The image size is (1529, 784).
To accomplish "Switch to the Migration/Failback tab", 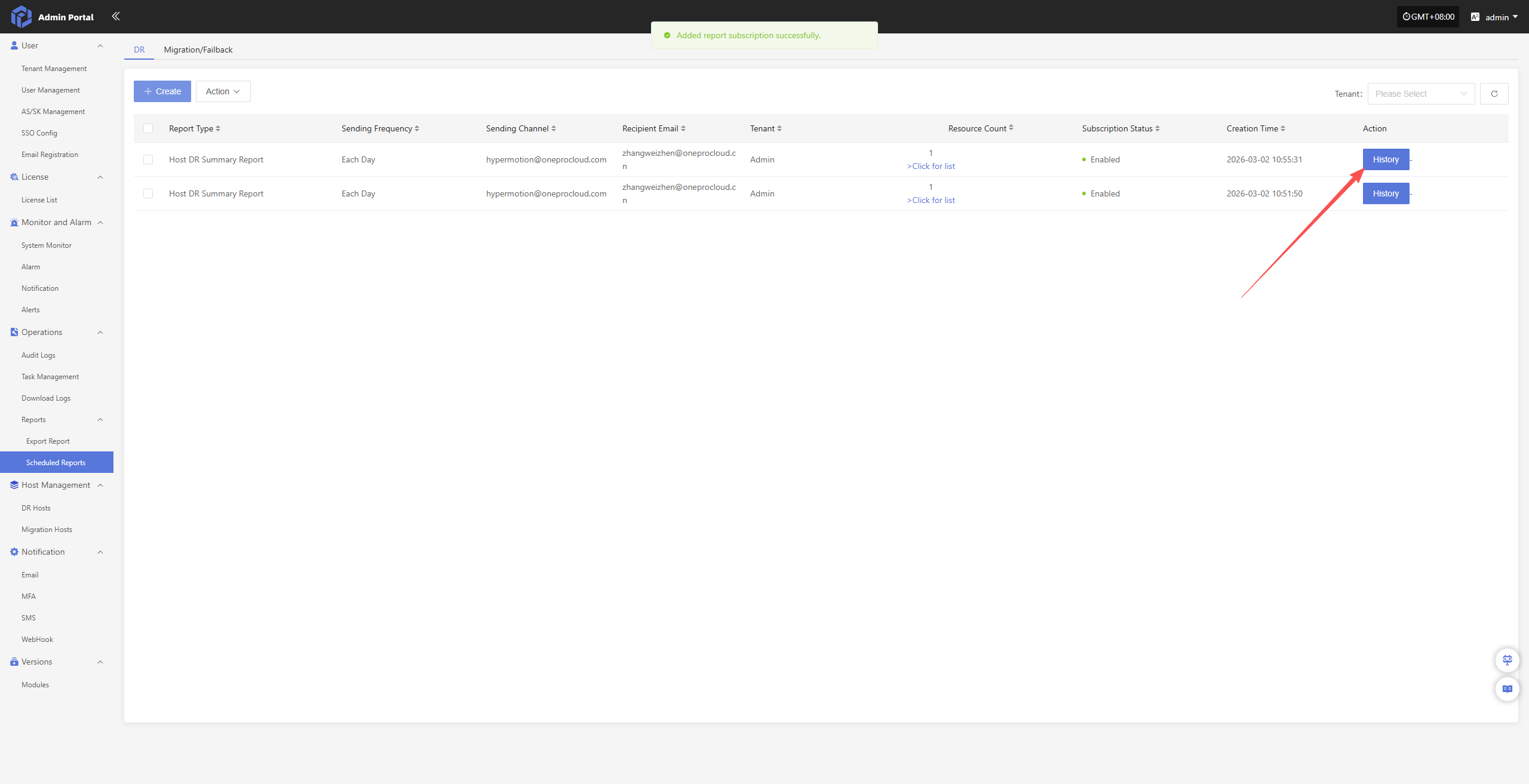I will (198, 50).
